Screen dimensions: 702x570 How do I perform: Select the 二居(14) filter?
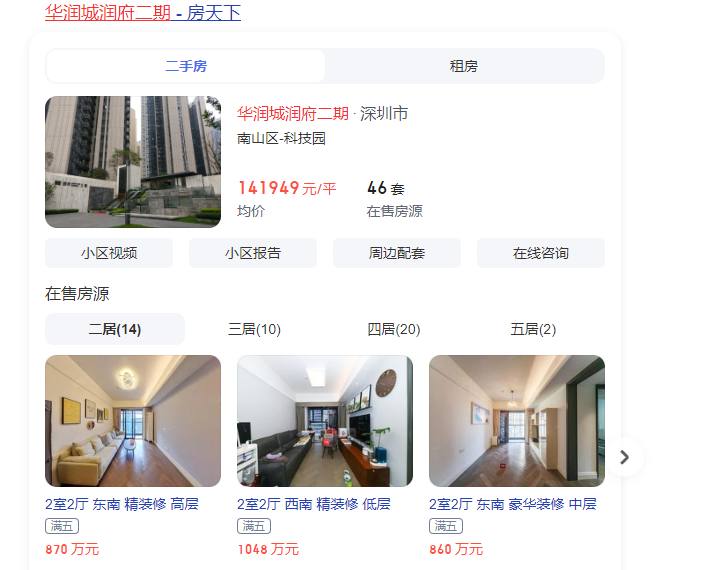tap(115, 329)
